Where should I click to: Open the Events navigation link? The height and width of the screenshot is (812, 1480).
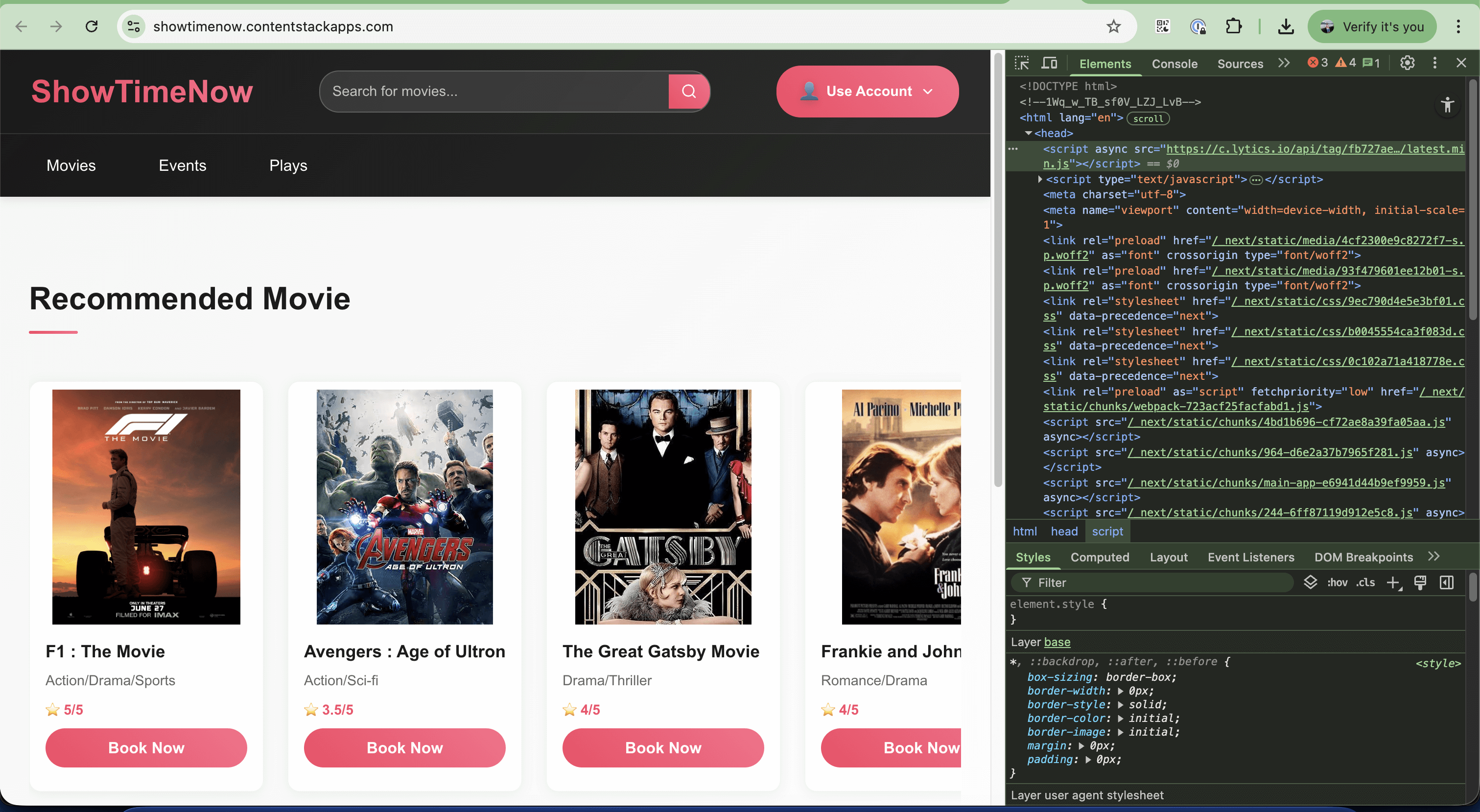coord(182,165)
